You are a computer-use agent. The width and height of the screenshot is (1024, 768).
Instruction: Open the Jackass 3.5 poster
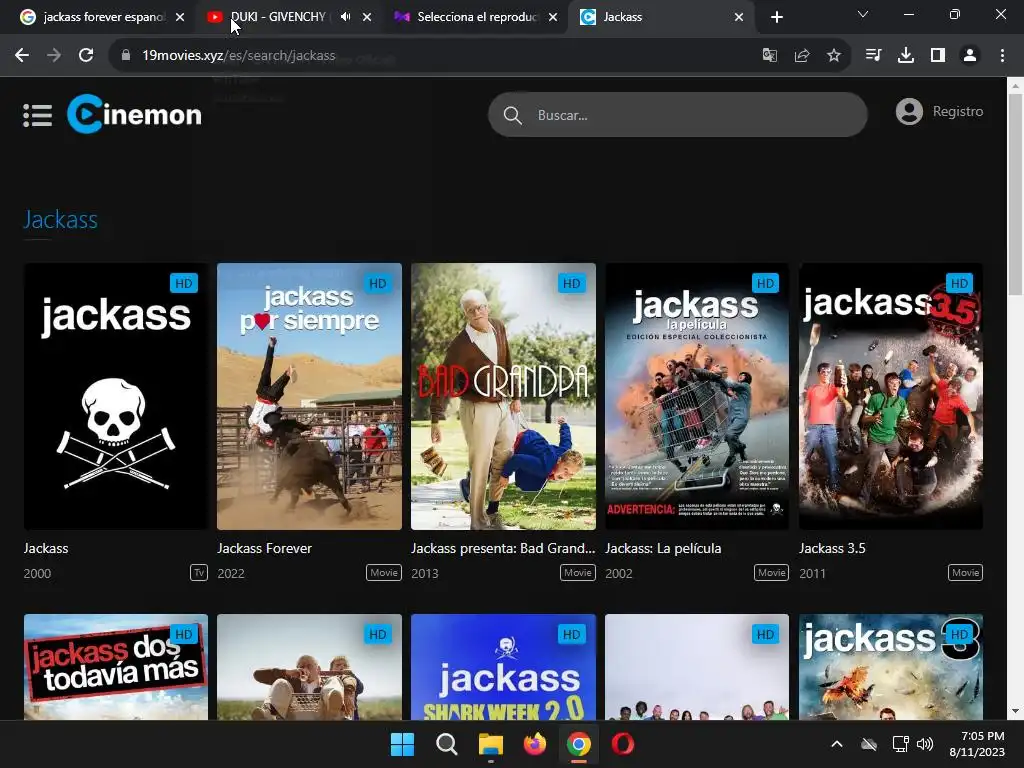tap(891, 396)
